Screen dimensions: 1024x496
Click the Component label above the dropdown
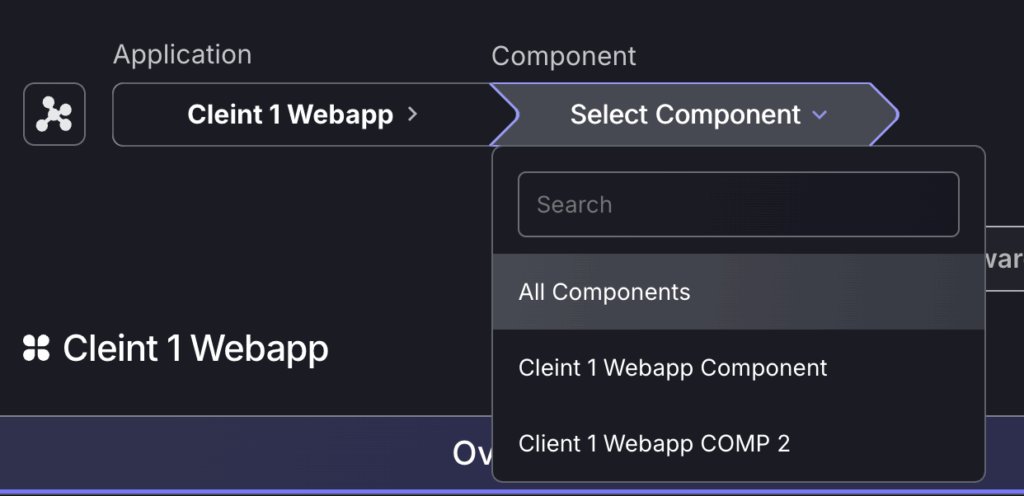coord(564,56)
